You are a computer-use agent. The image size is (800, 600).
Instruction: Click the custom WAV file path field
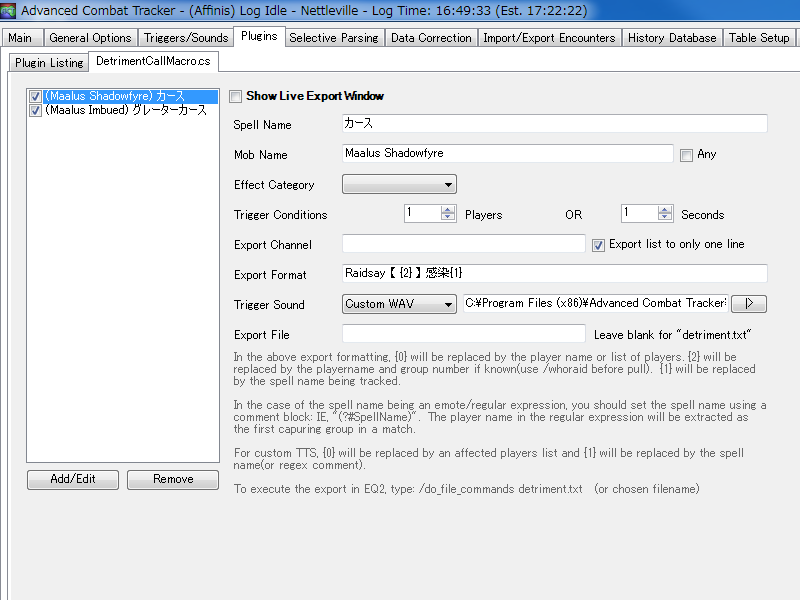(x=596, y=303)
